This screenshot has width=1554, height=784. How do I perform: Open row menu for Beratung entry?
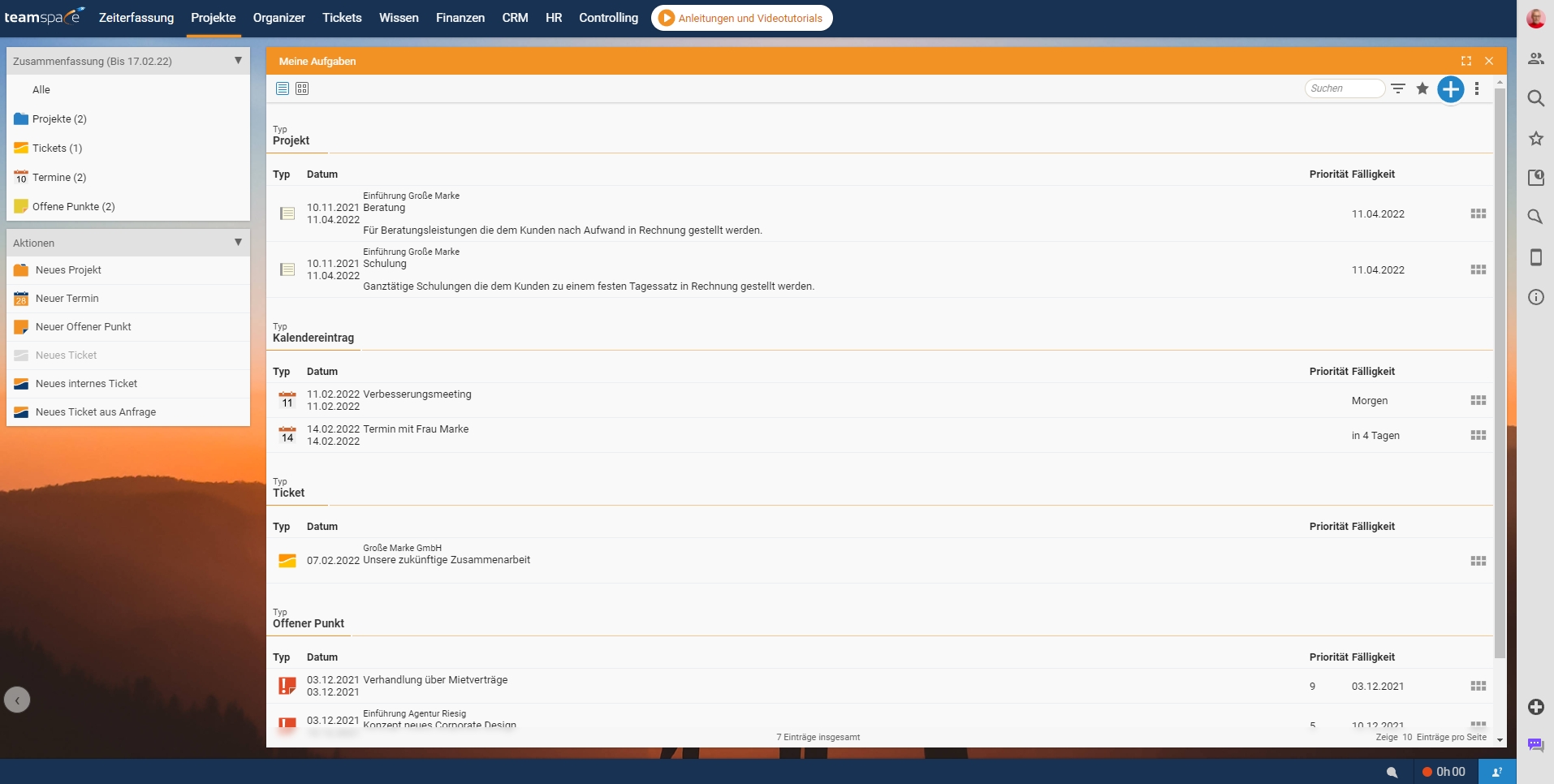1478,213
